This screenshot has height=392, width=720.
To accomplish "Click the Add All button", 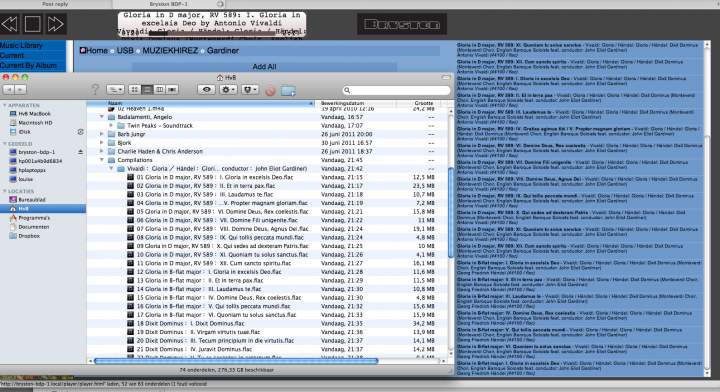I will (x=264, y=67).
